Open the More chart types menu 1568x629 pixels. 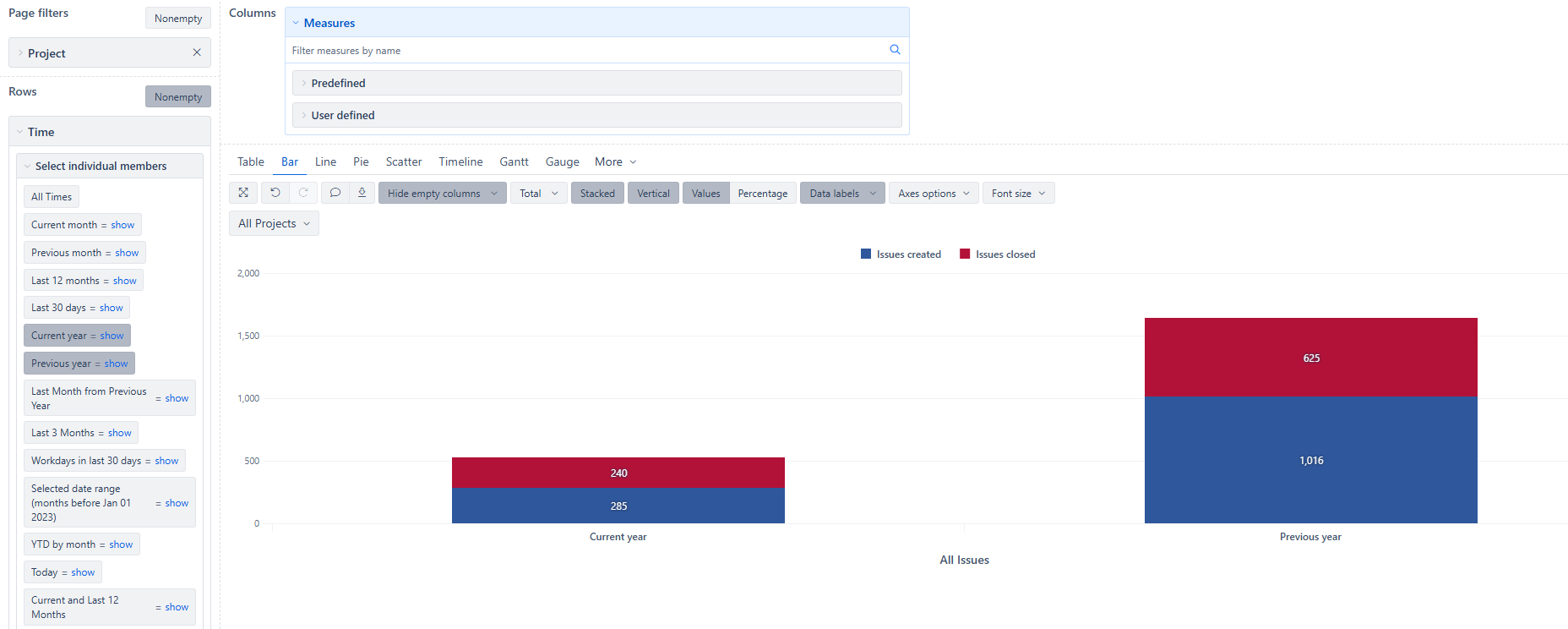(616, 161)
